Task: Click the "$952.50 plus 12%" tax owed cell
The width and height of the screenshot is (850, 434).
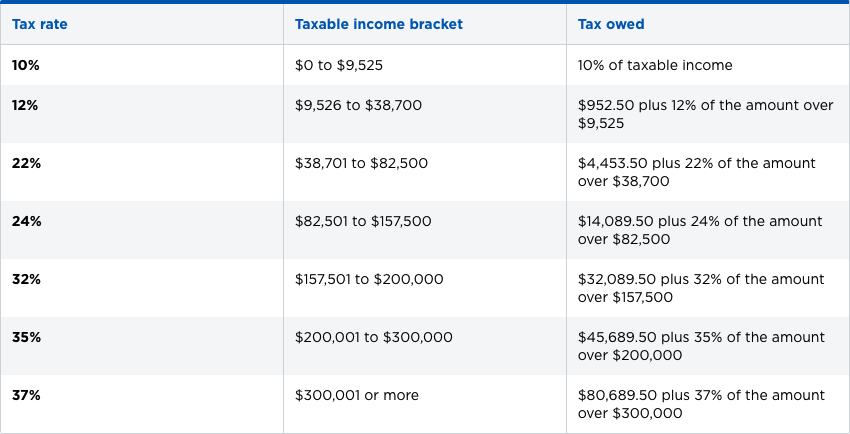Action: pyautogui.click(x=705, y=114)
